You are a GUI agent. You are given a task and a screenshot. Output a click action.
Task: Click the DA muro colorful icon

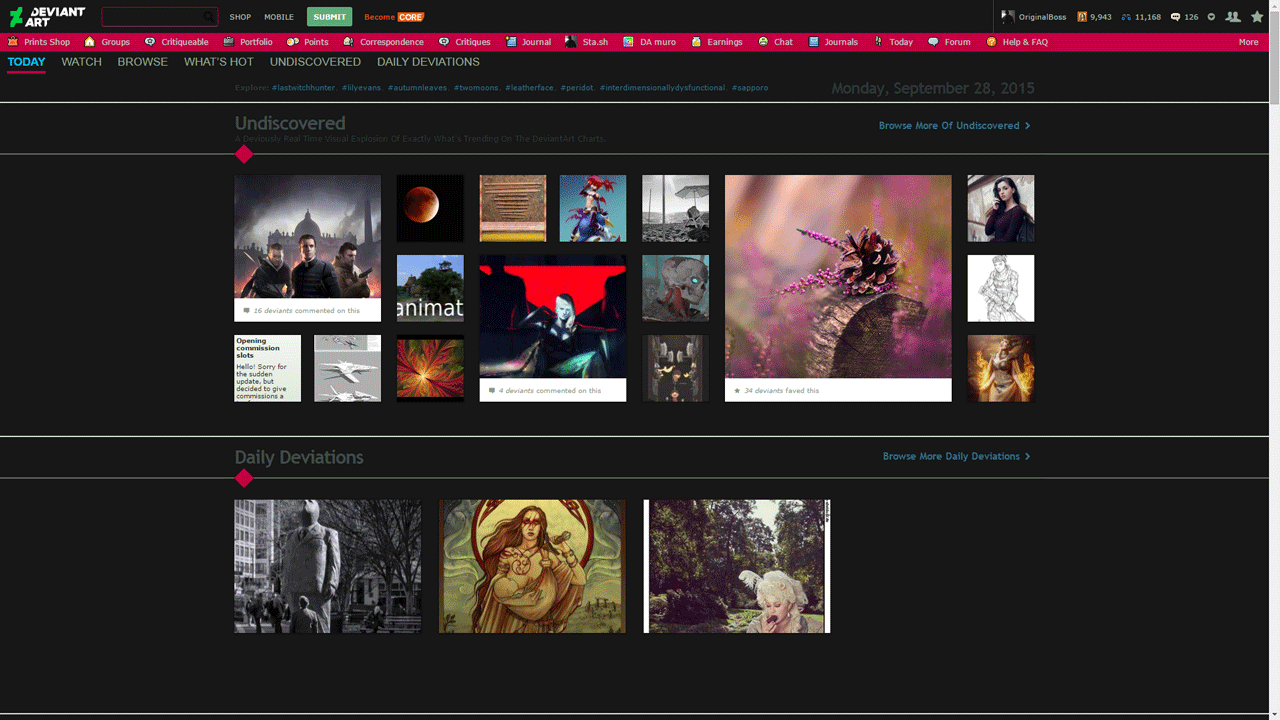tap(629, 42)
